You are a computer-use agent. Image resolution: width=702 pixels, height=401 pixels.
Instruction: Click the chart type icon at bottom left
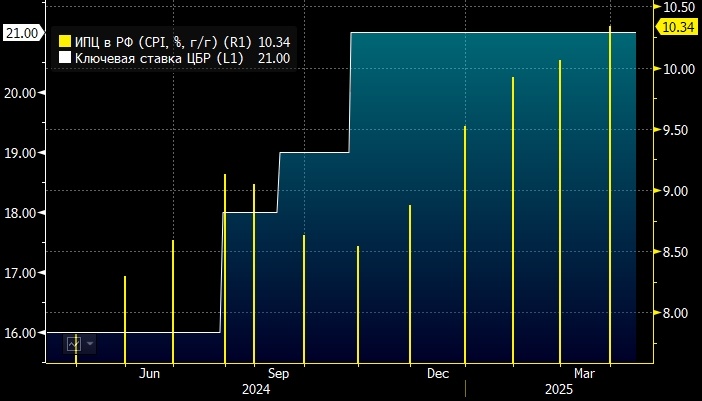(x=74, y=344)
